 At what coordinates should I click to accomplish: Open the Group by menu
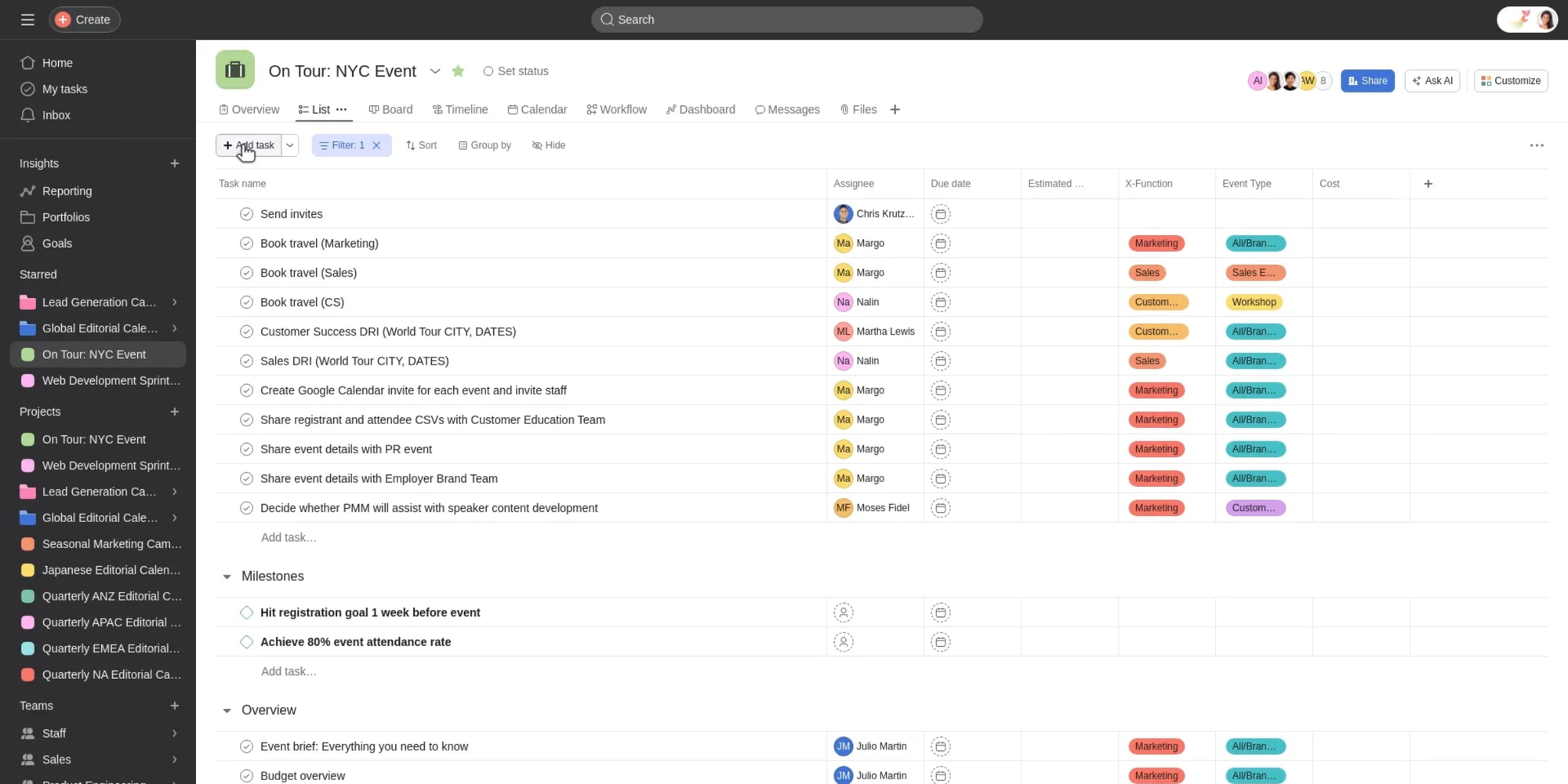(485, 145)
